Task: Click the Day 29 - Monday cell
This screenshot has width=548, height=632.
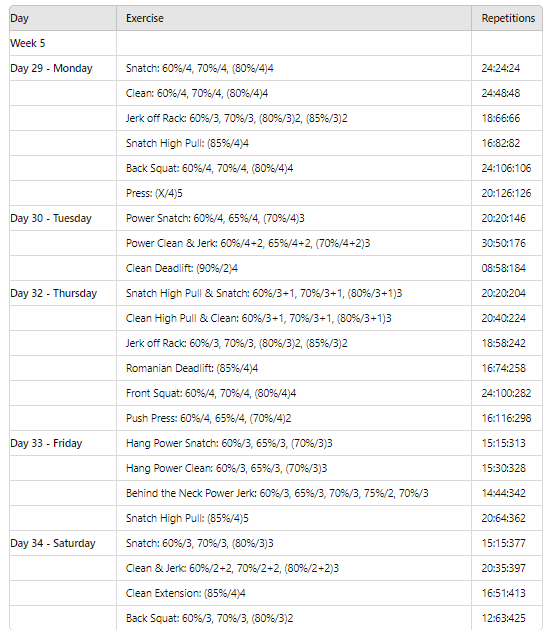Action: (x=63, y=68)
